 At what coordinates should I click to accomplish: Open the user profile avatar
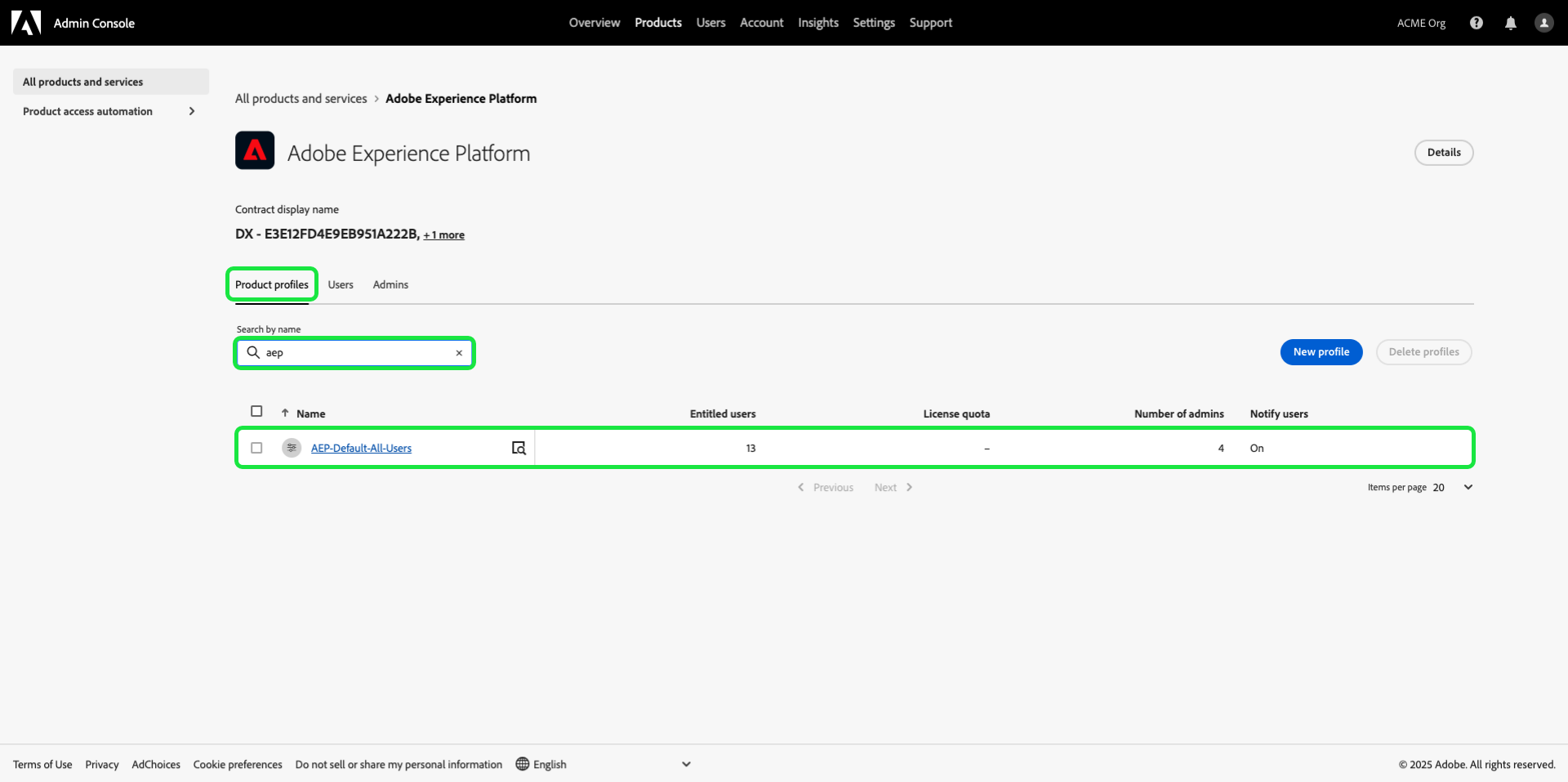(1543, 23)
